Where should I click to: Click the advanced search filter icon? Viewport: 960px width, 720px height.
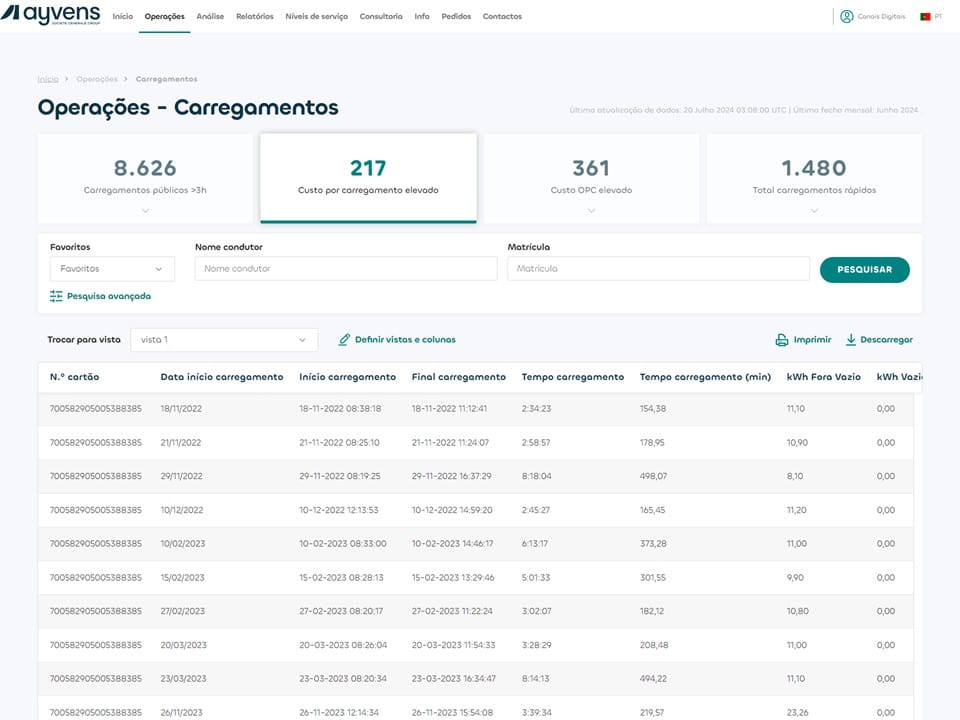56,296
